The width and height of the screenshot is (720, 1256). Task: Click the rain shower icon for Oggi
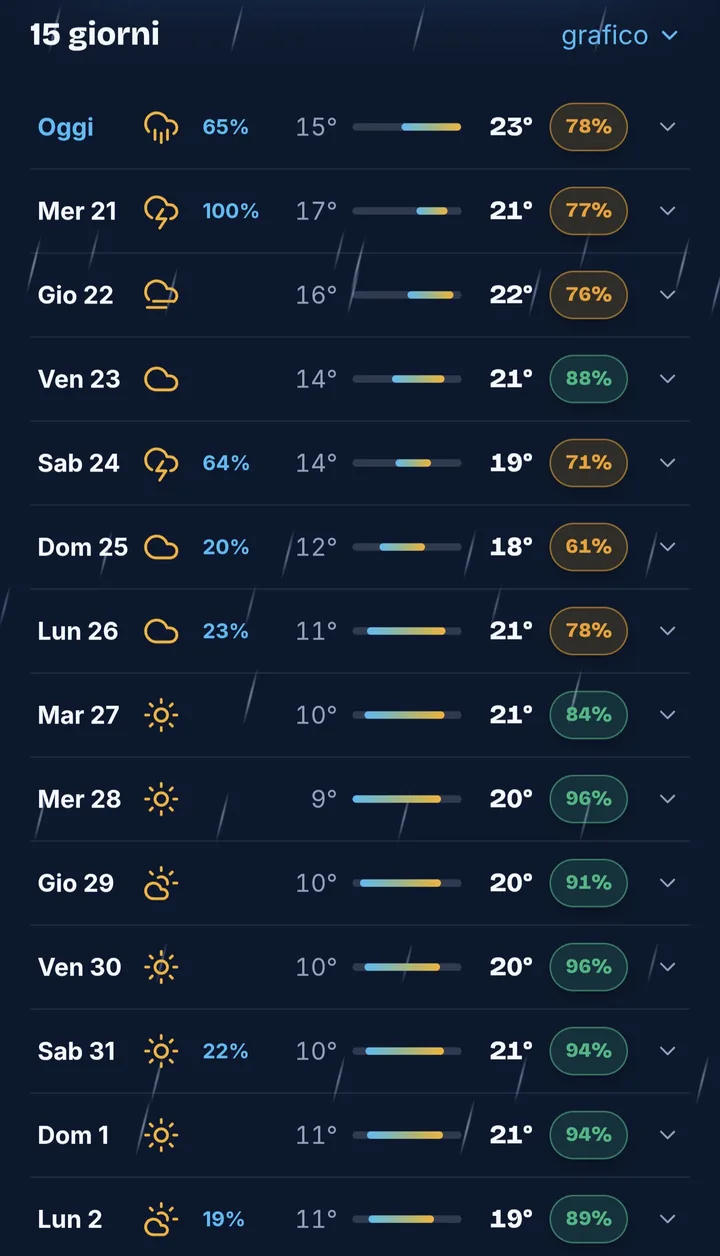click(x=161, y=127)
